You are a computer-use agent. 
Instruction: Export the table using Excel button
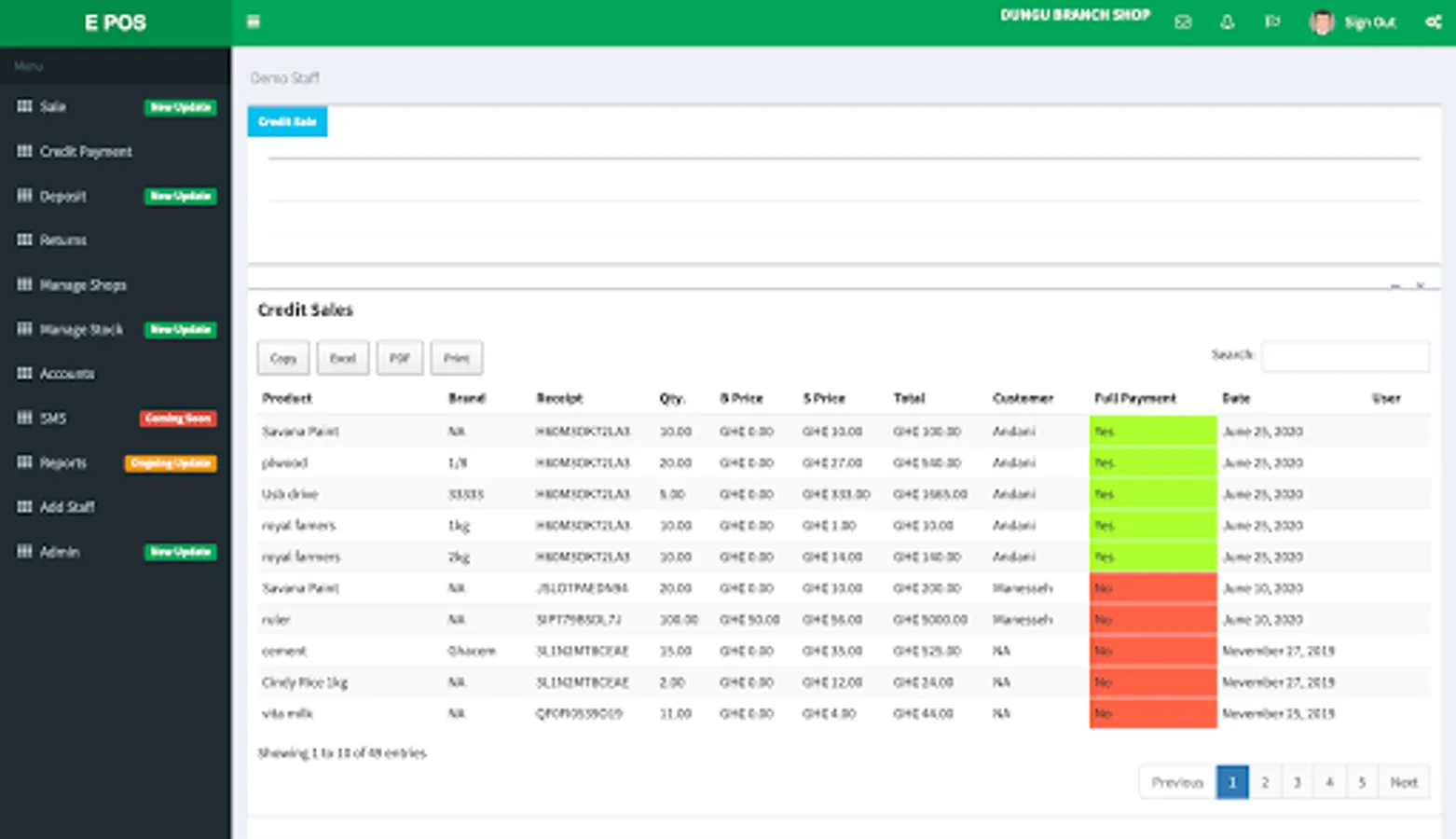(342, 358)
